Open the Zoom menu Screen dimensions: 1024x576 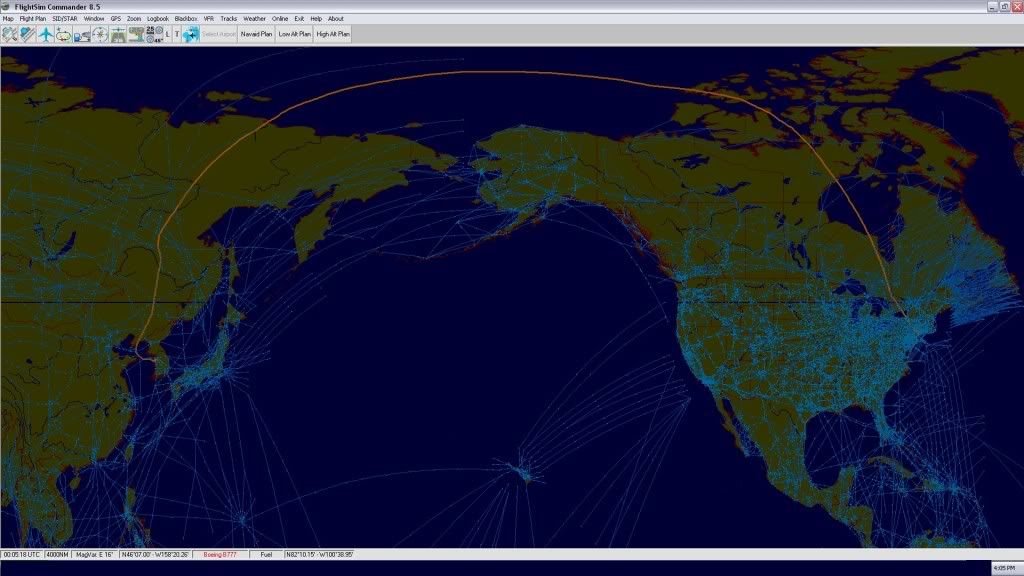tap(134, 19)
